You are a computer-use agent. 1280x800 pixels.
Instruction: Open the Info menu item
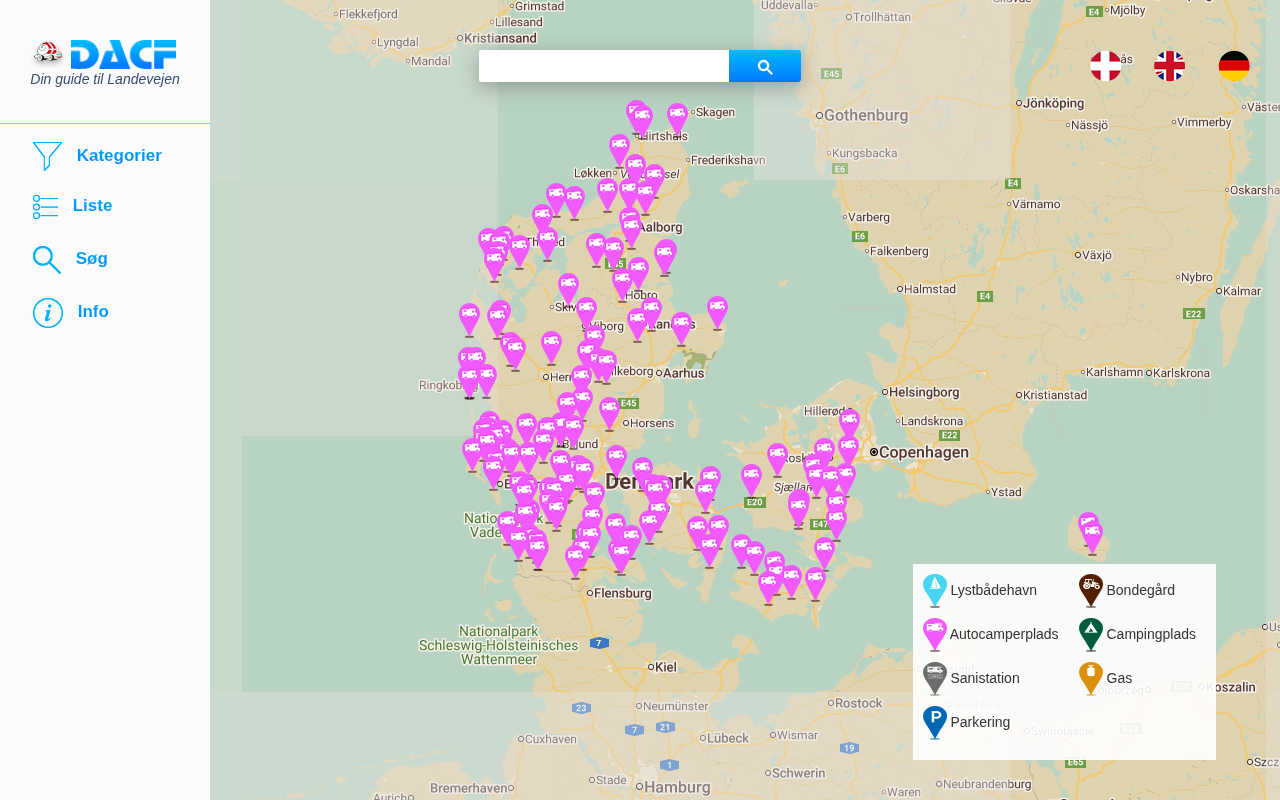[93, 312]
